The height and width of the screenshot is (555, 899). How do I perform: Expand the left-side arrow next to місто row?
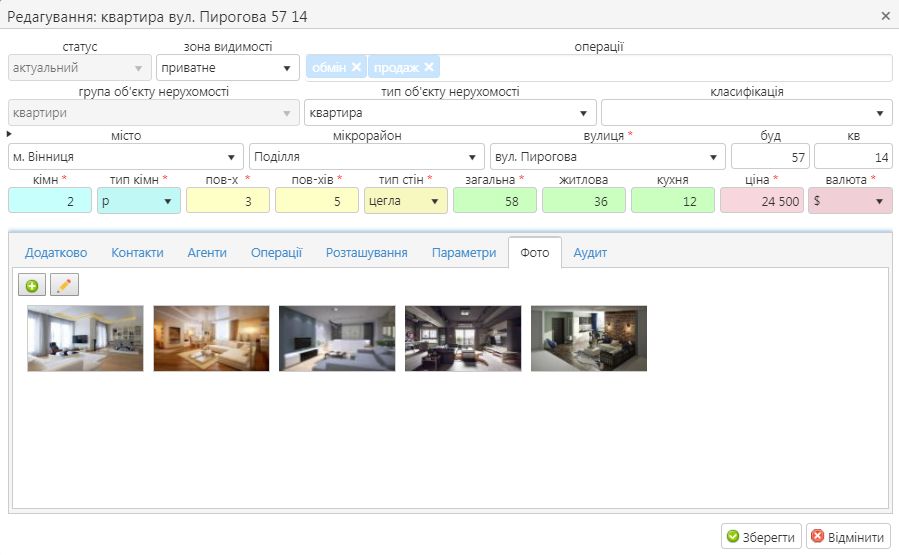coord(9,134)
